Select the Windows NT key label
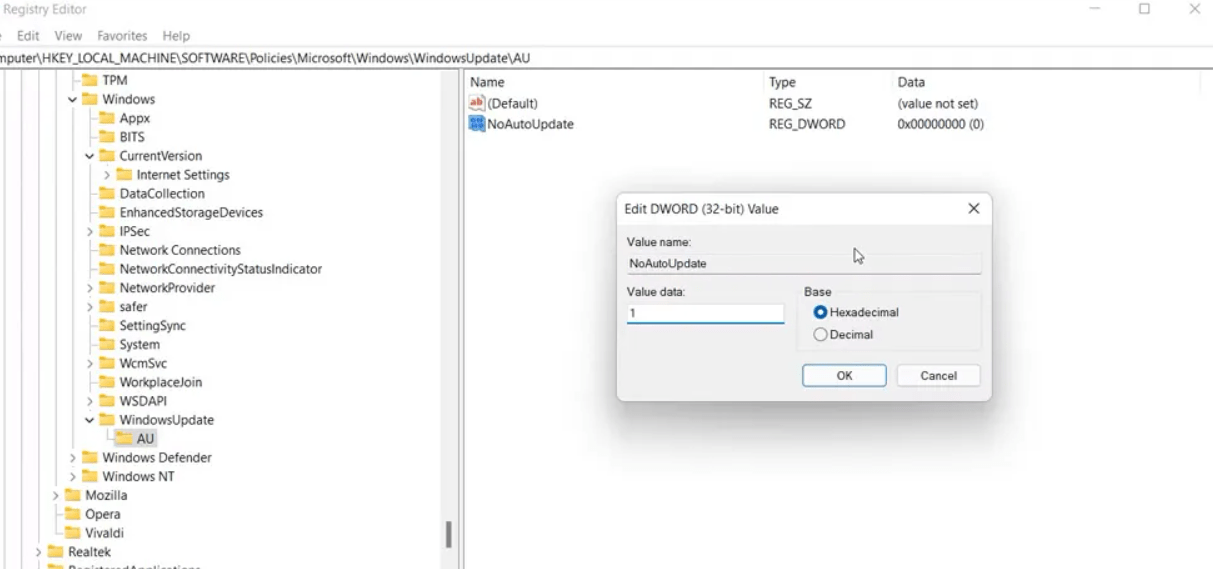 (138, 477)
